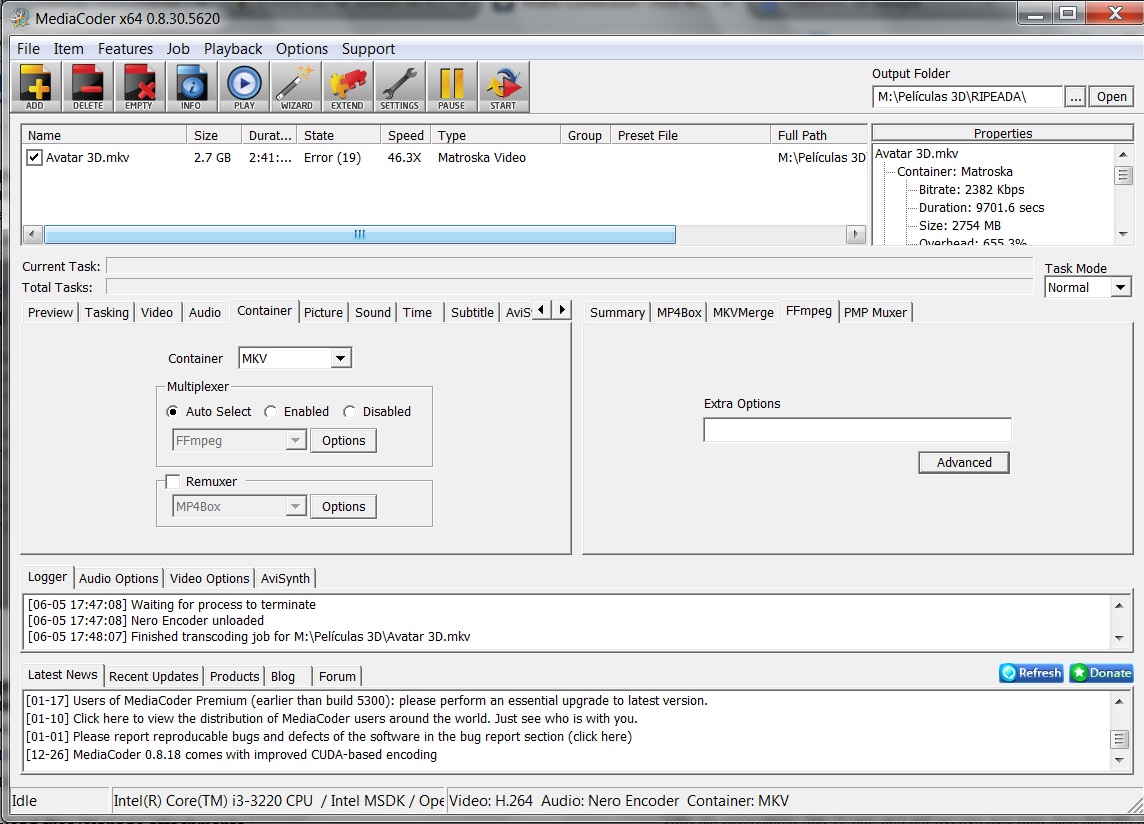Click the ADD toolbar icon
The height and width of the screenshot is (824, 1144).
click(x=35, y=87)
